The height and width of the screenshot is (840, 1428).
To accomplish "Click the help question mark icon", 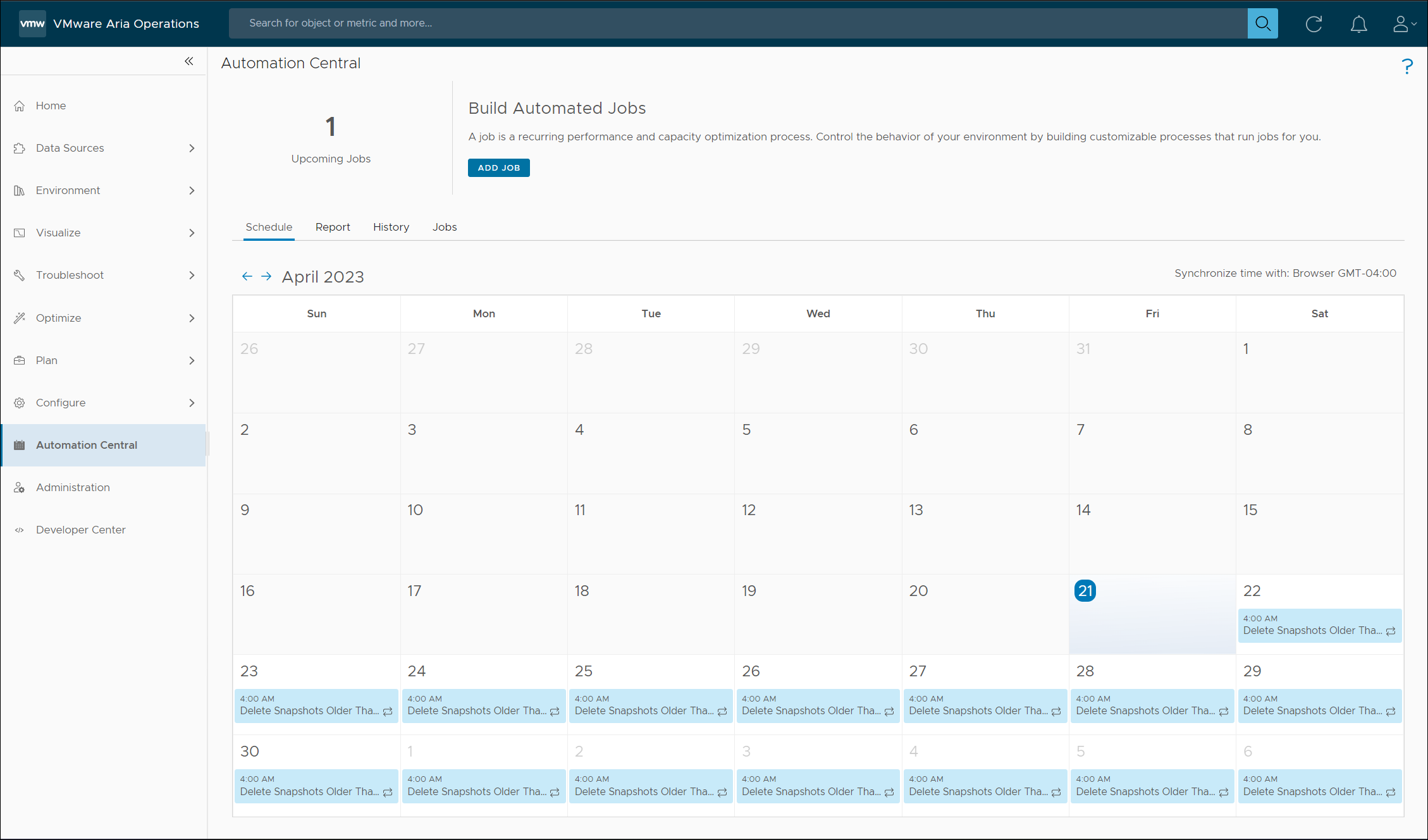I will 1406,66.
